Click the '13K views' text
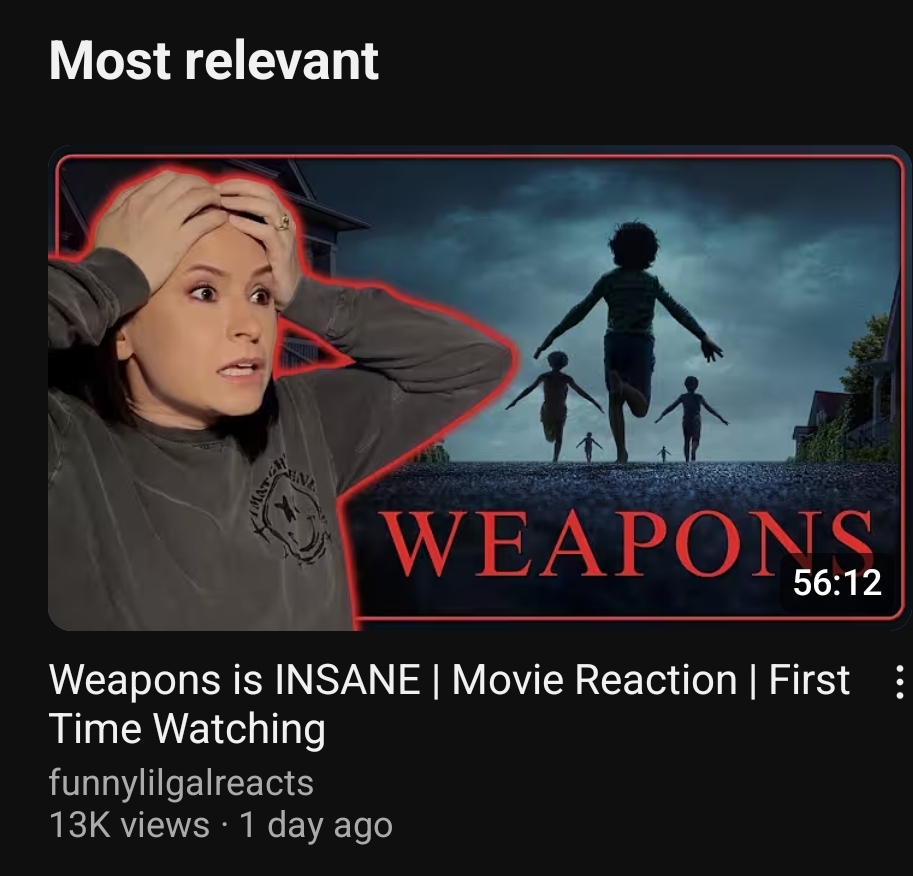 pos(129,825)
